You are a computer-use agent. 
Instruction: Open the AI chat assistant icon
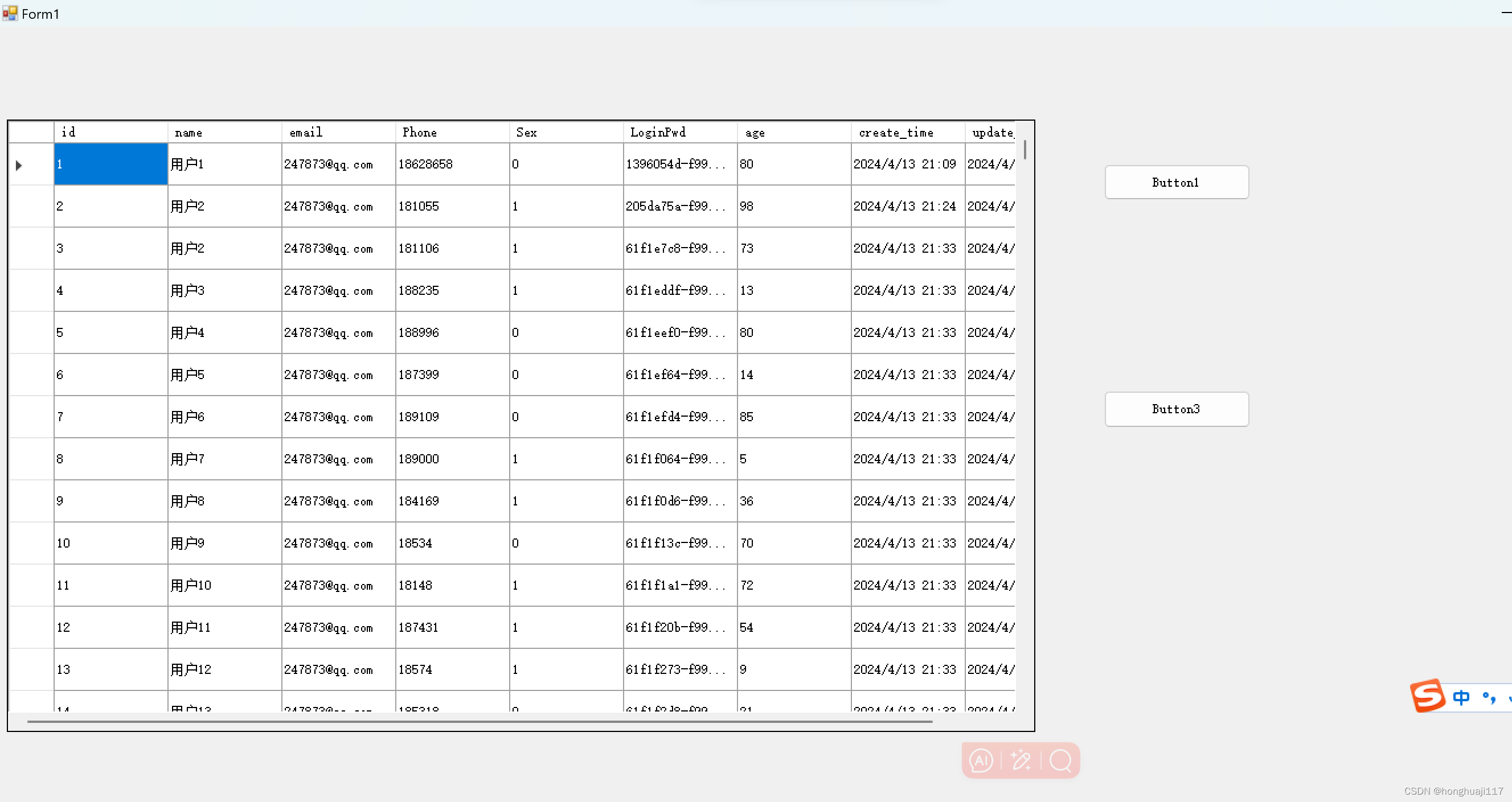tap(981, 760)
